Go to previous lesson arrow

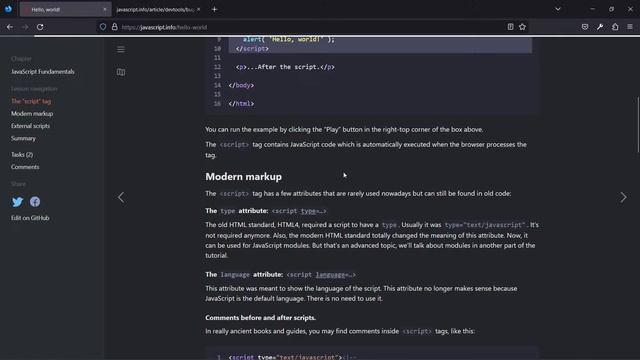(x=121, y=198)
